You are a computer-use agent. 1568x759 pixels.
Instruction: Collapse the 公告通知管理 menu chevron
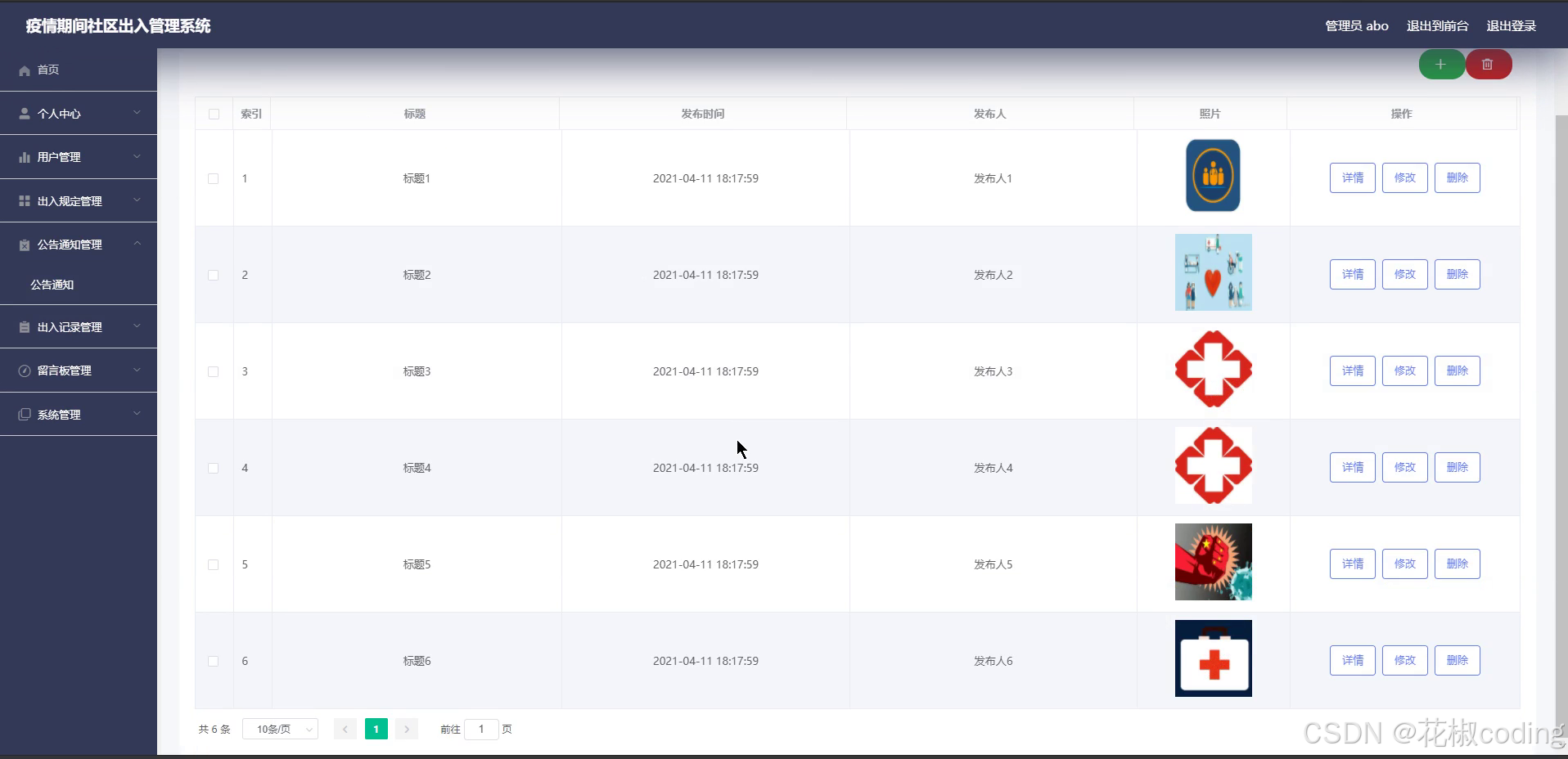tap(137, 244)
